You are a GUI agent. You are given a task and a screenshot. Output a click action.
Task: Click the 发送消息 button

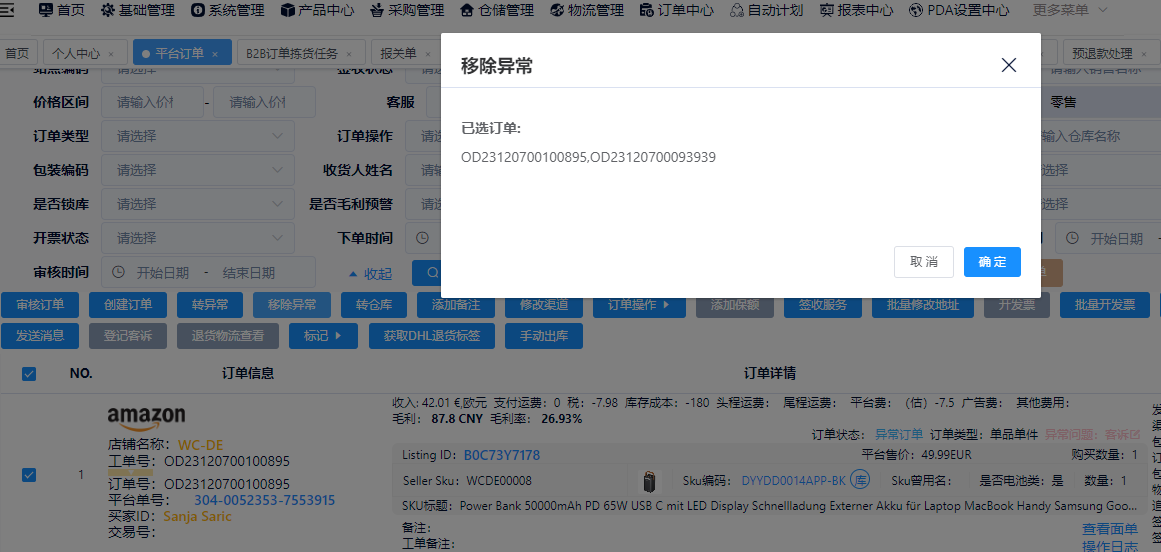[x=41, y=336]
